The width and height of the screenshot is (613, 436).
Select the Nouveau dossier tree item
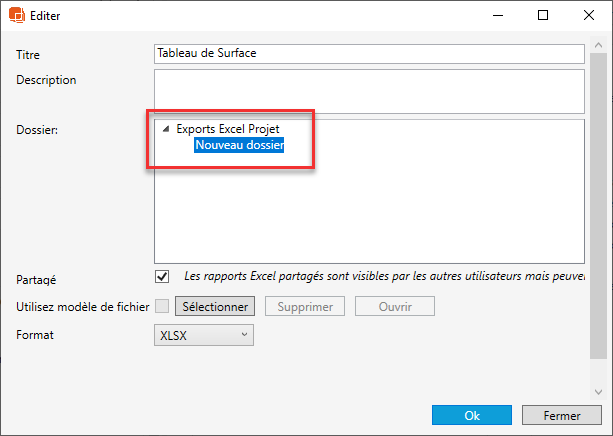[240, 145]
